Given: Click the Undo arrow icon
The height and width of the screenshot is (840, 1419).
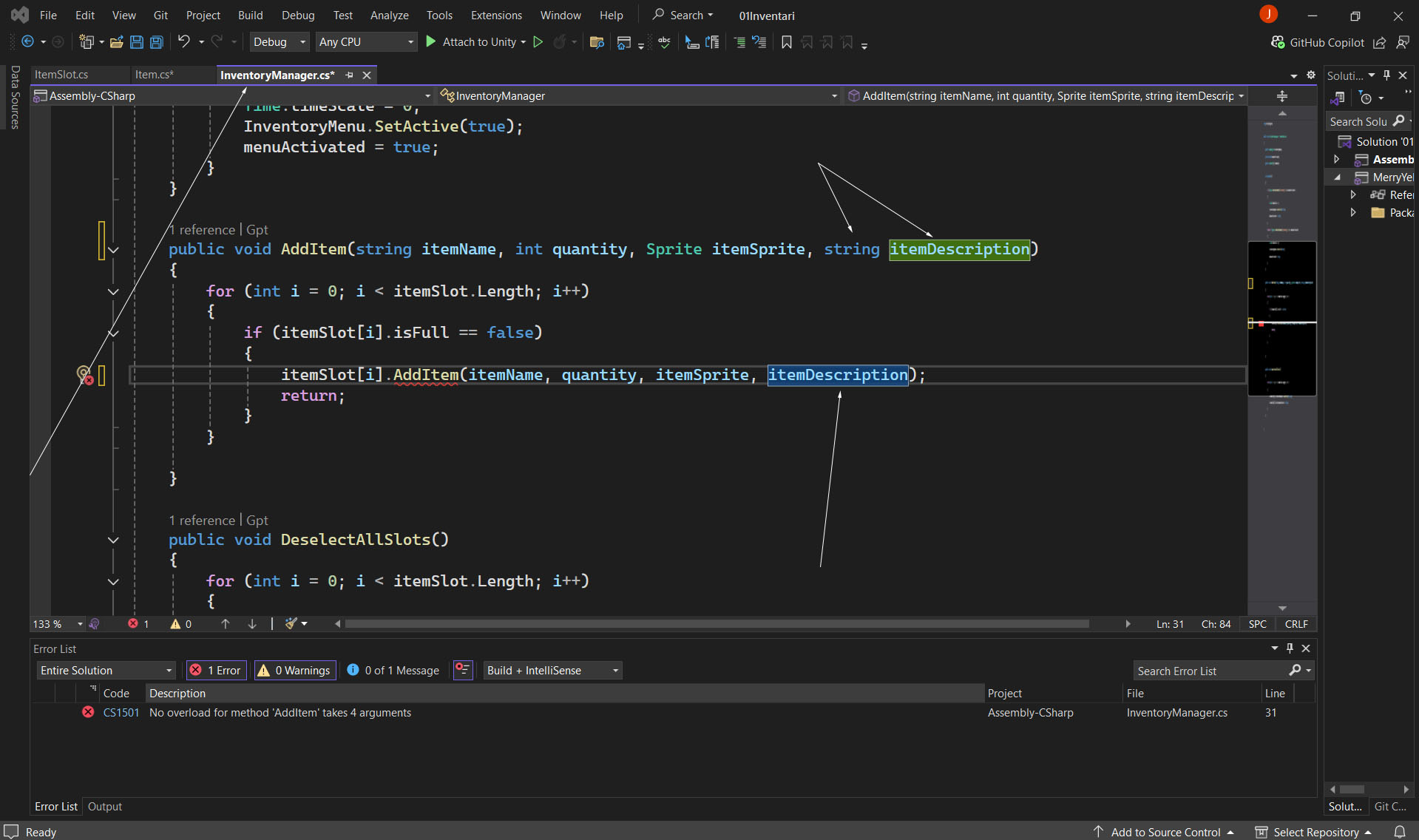Looking at the screenshot, I should click(x=183, y=42).
